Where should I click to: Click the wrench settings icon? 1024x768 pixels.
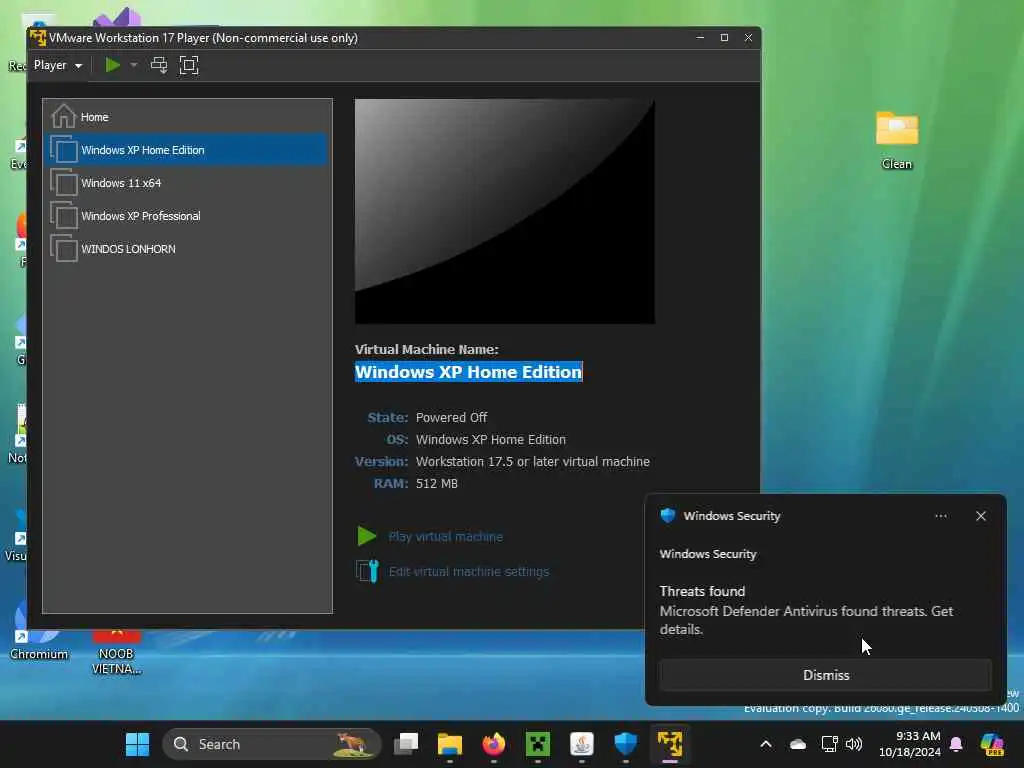click(367, 571)
